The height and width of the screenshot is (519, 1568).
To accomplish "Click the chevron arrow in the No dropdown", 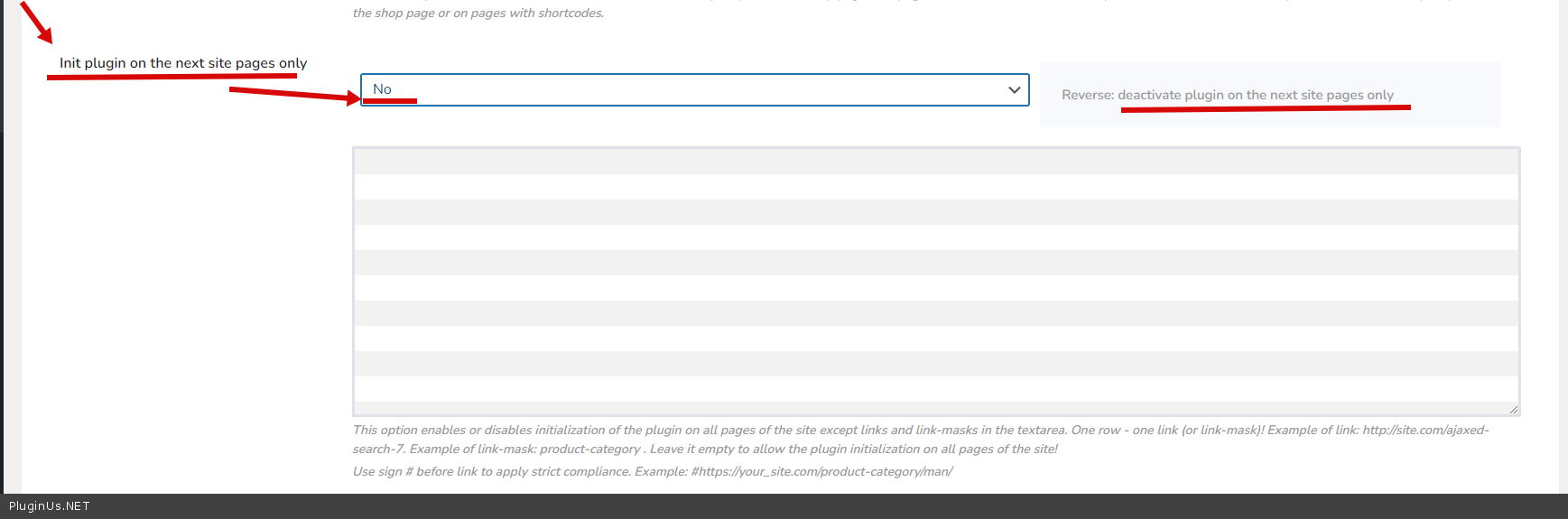I will click(x=1014, y=89).
